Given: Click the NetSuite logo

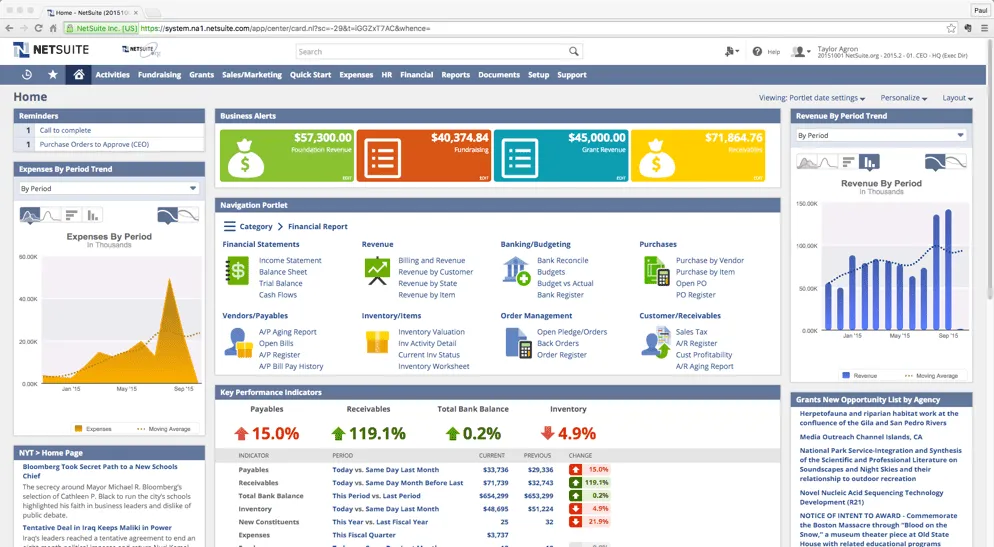Looking at the screenshot, I should coord(51,49).
